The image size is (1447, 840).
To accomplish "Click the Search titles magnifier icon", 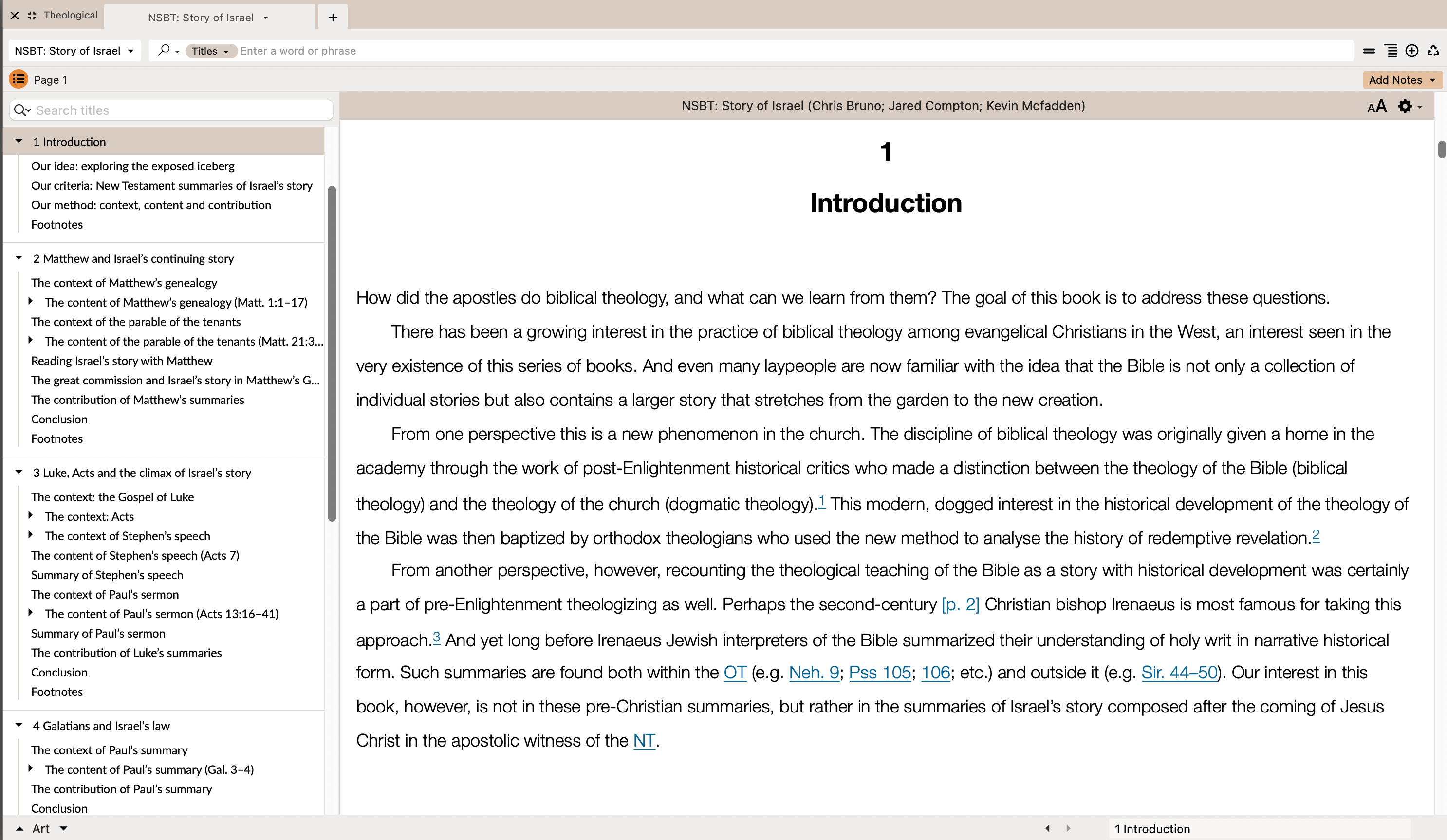I will coord(22,110).
